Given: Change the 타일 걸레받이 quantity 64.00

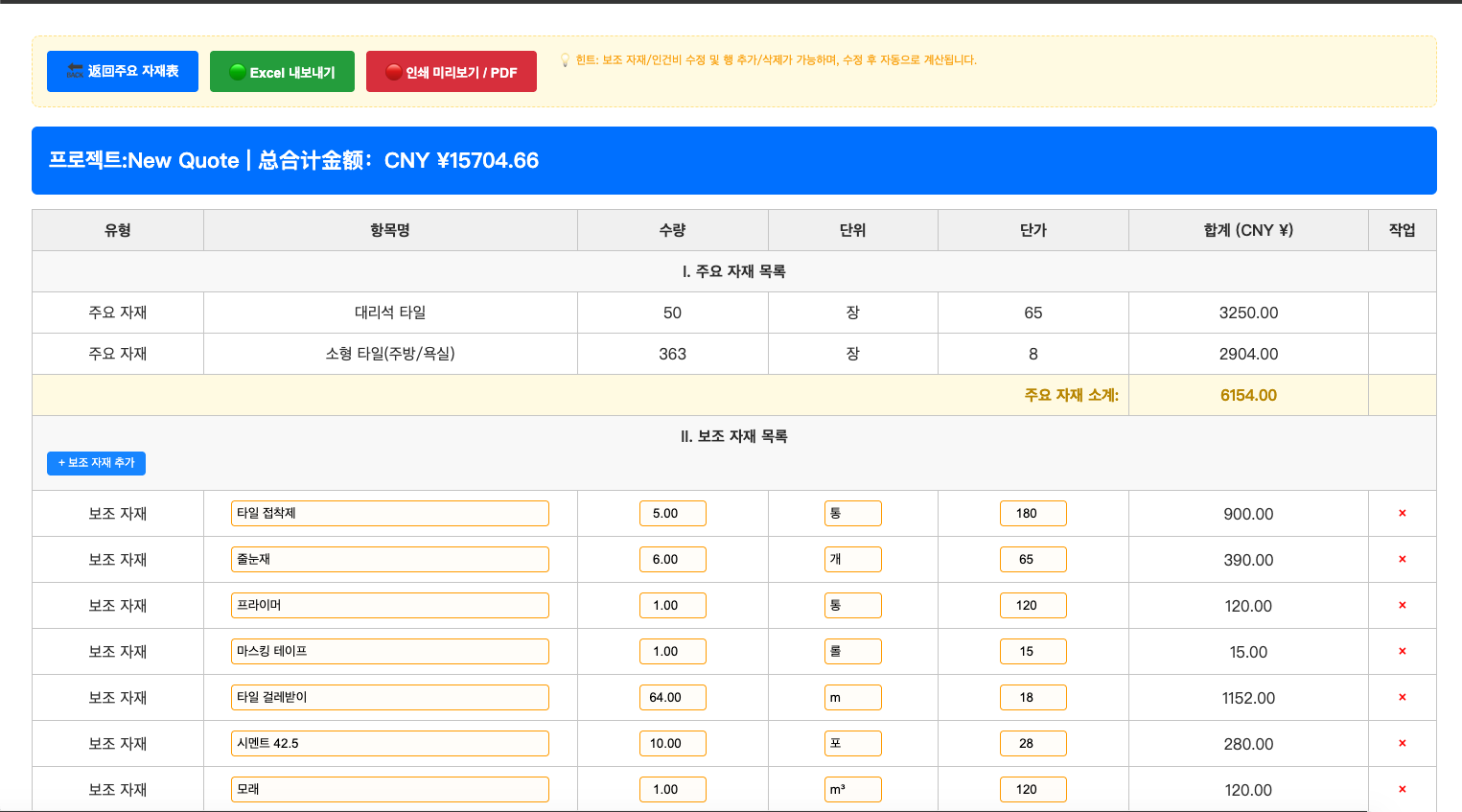Looking at the screenshot, I should click(x=673, y=697).
